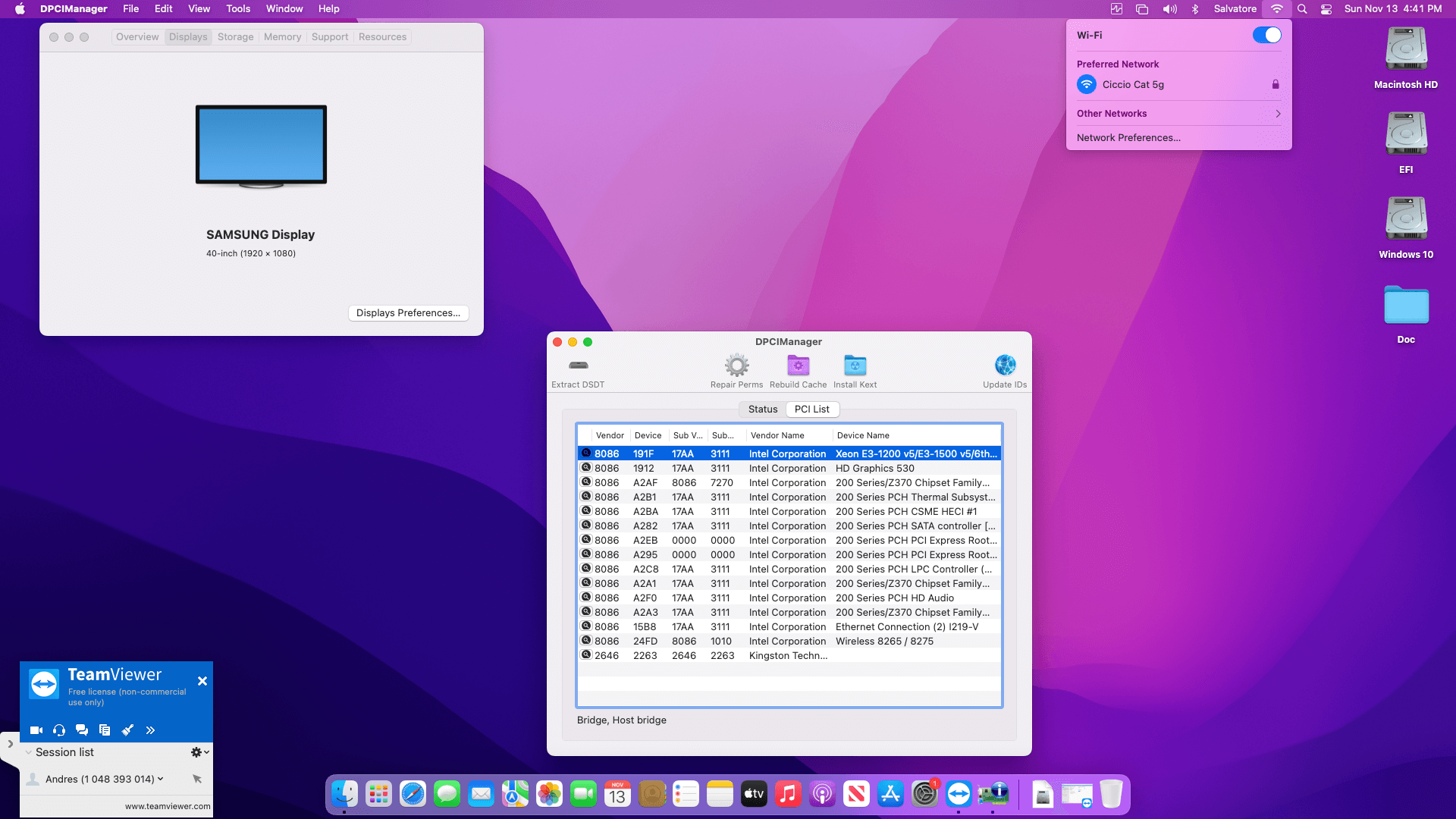Image resolution: width=1456 pixels, height=819 pixels.
Task: Click the volume icon in the menu bar
Action: [1170, 9]
